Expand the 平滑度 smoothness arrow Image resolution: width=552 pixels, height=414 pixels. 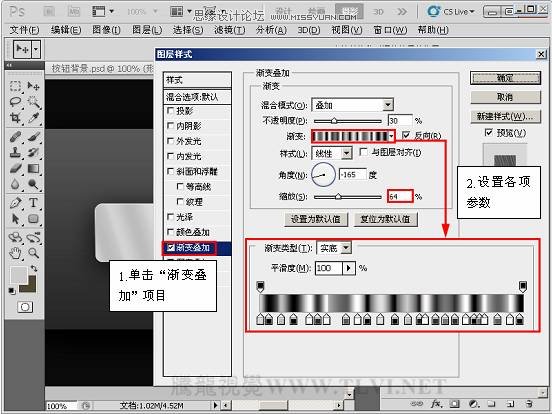coord(349,268)
